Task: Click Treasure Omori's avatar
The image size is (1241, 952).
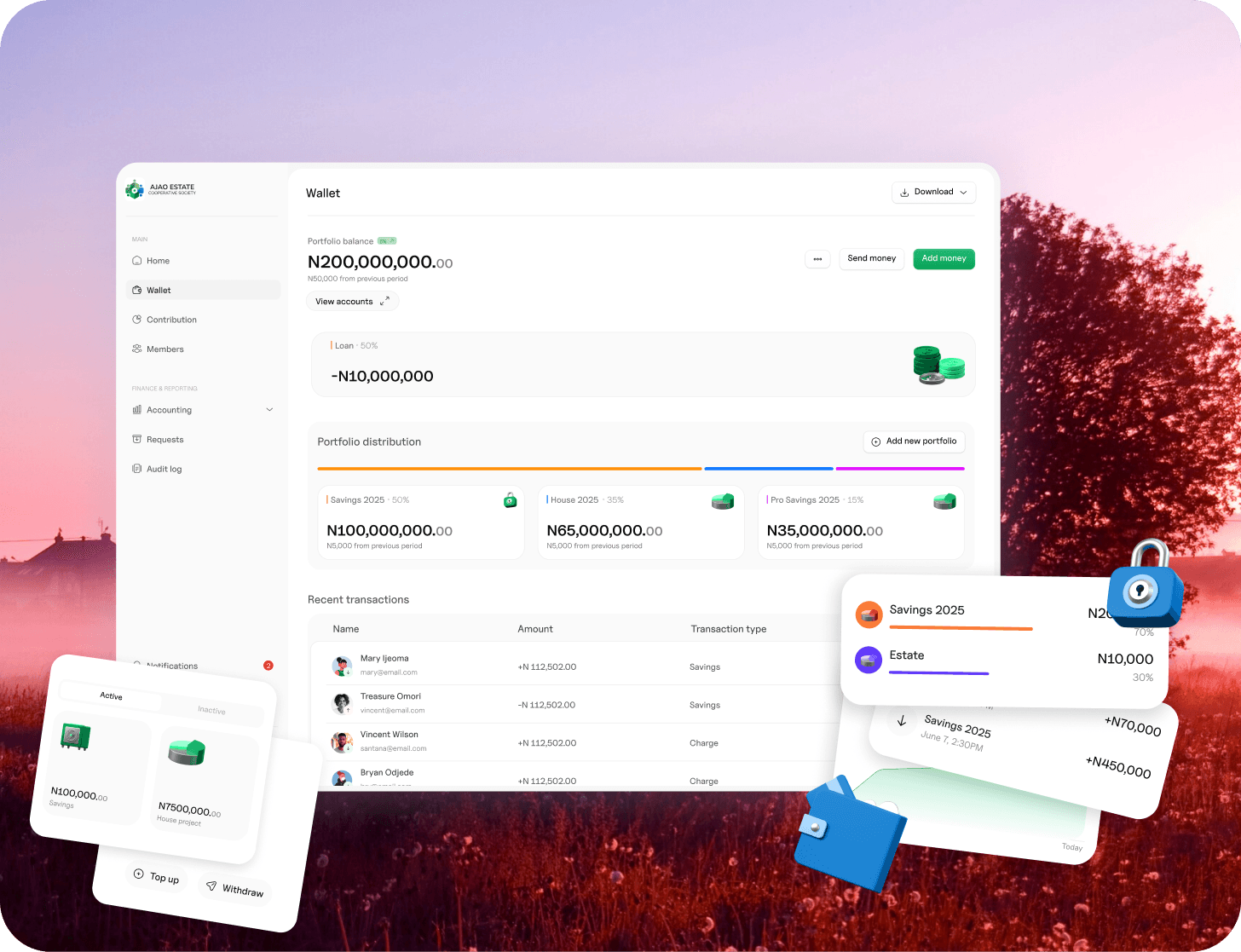Action: pyautogui.click(x=342, y=704)
